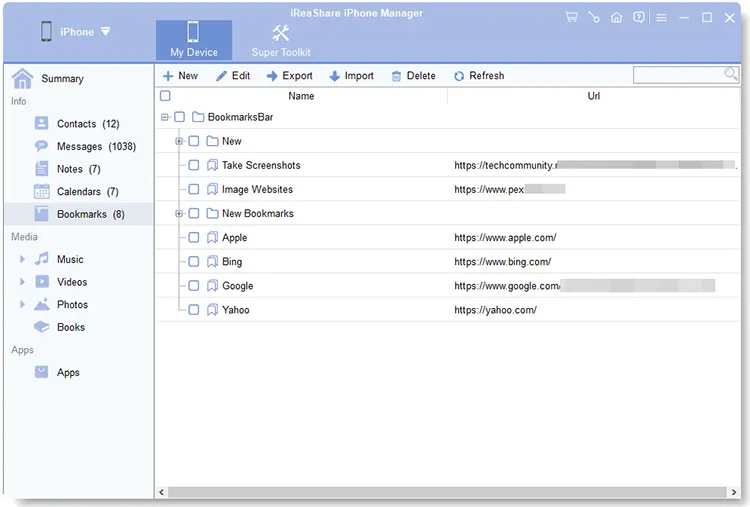Image resolution: width=750 pixels, height=507 pixels.
Task: Click the Bookmarks icon in sidebar
Action: (x=42, y=214)
